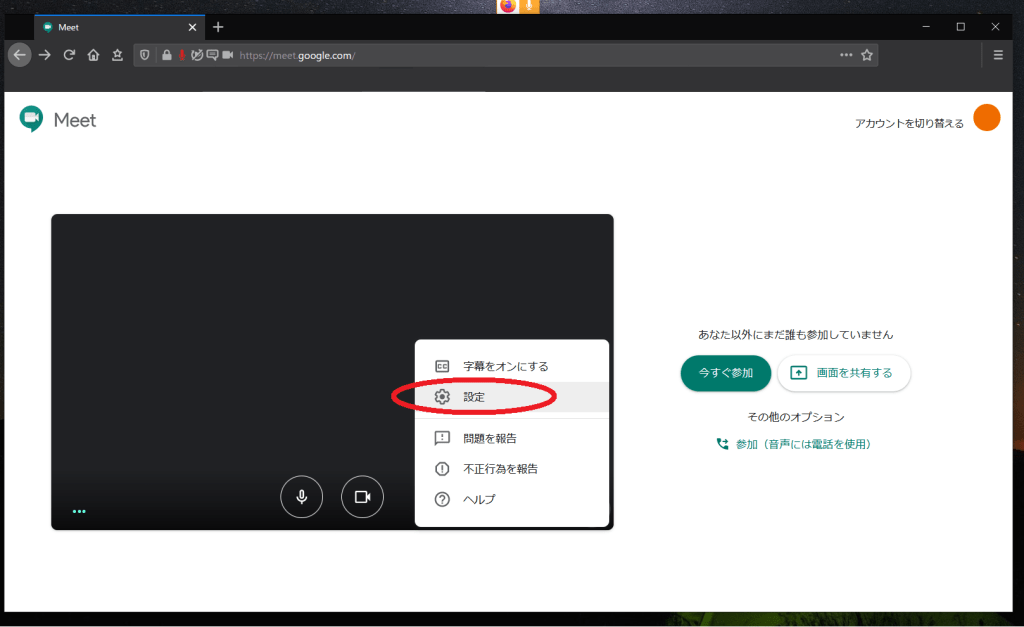The height and width of the screenshot is (627, 1024).
Task: Click the orange microphone sharing indicator
Action: point(529,6)
